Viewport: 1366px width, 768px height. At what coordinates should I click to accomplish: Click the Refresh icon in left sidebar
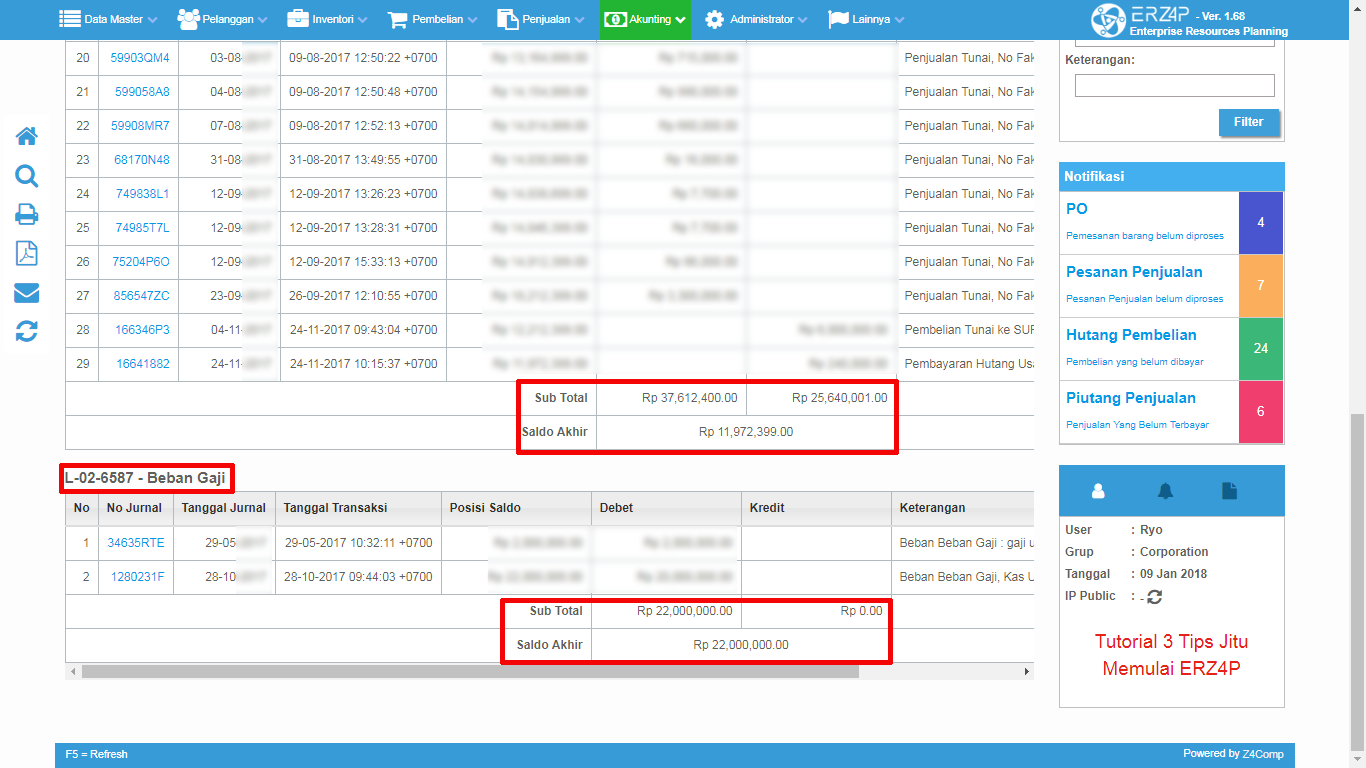[27, 331]
